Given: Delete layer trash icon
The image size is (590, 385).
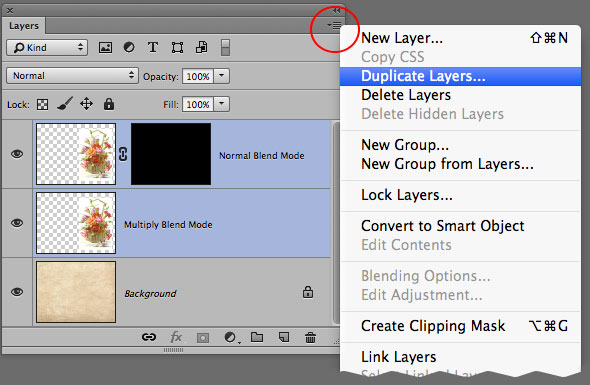Looking at the screenshot, I should point(310,337).
